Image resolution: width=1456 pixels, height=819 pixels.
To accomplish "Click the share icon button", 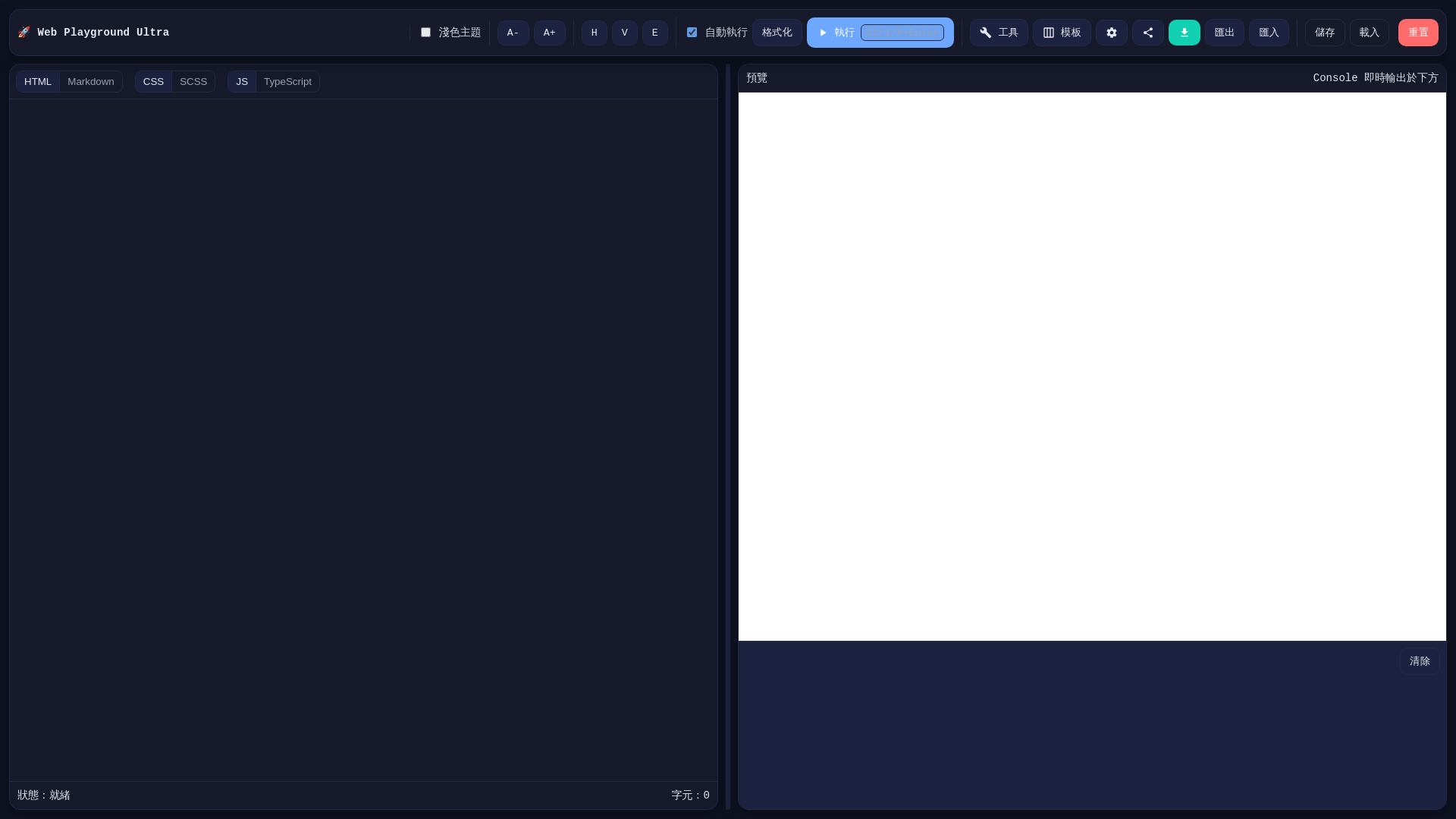I will click(x=1148, y=33).
